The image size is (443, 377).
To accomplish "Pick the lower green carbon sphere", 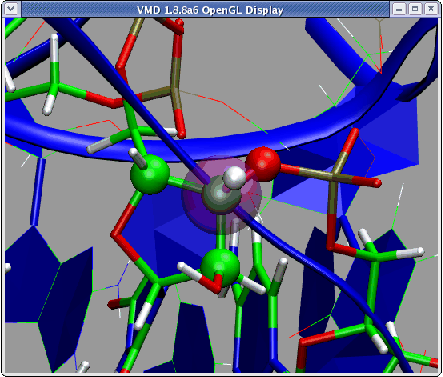I will tap(220, 268).
